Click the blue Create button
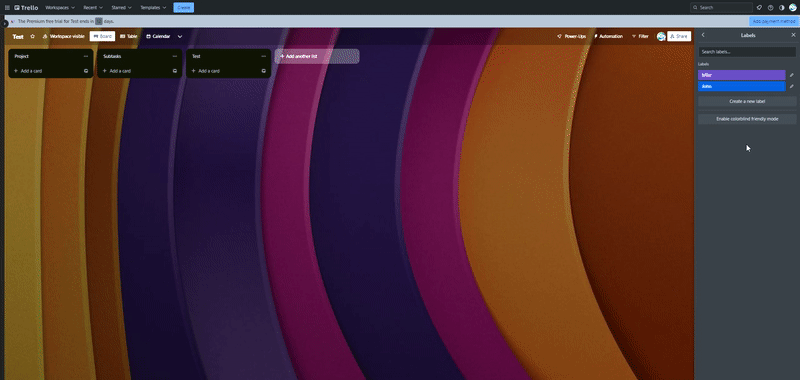 (x=184, y=8)
